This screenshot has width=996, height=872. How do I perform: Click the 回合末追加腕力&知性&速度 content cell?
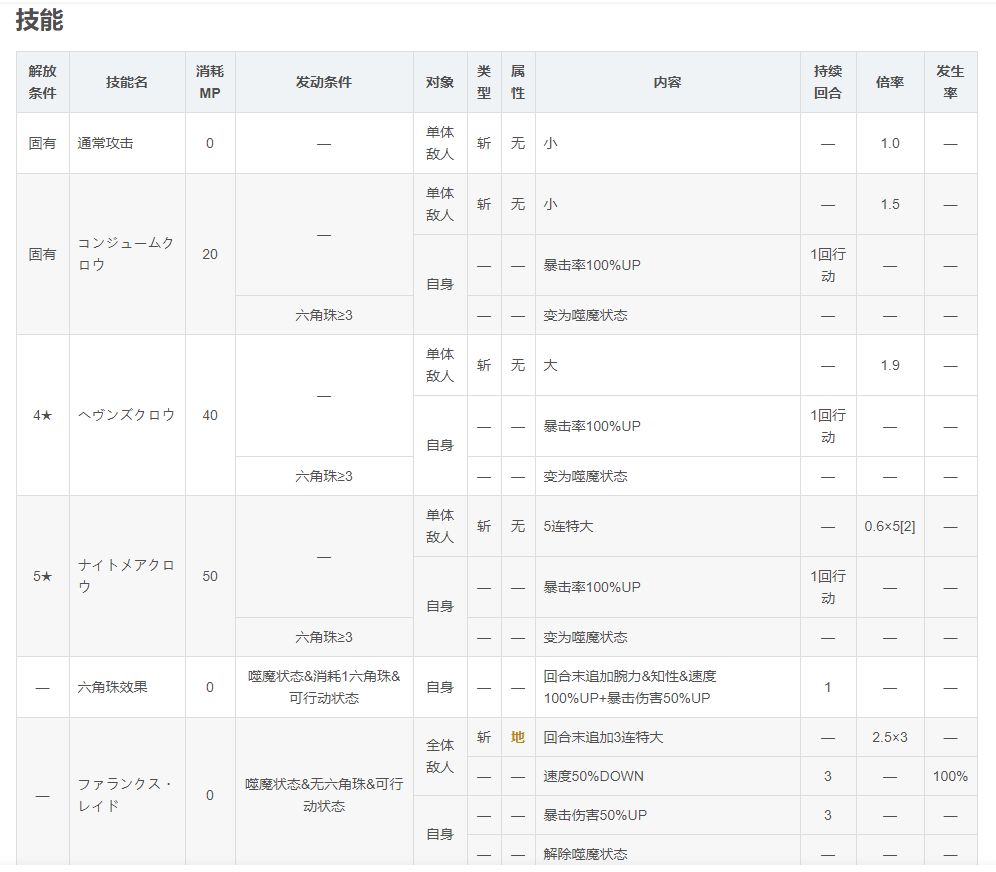pos(667,687)
